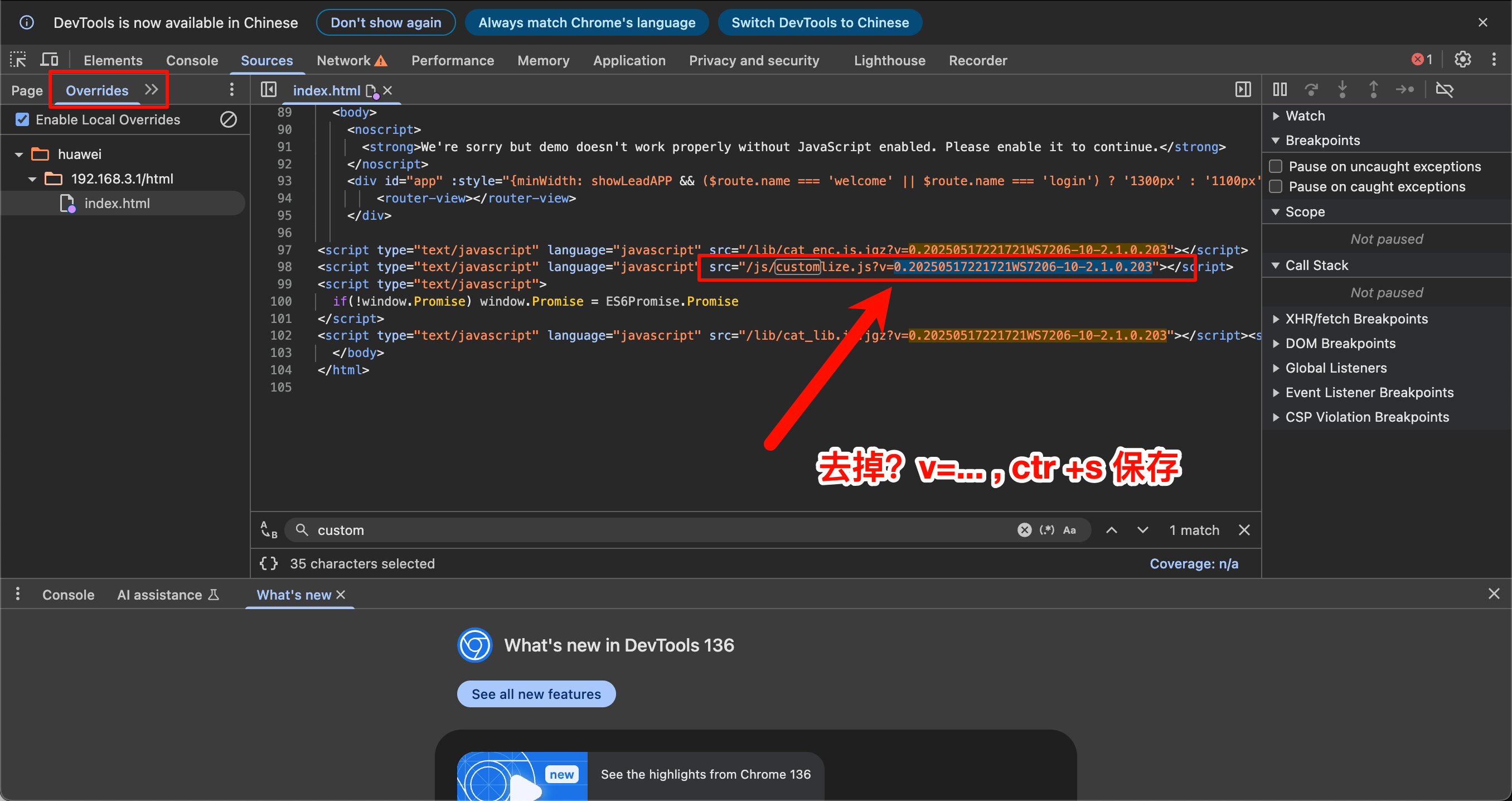Deactivate breakpoints icon

1445,90
